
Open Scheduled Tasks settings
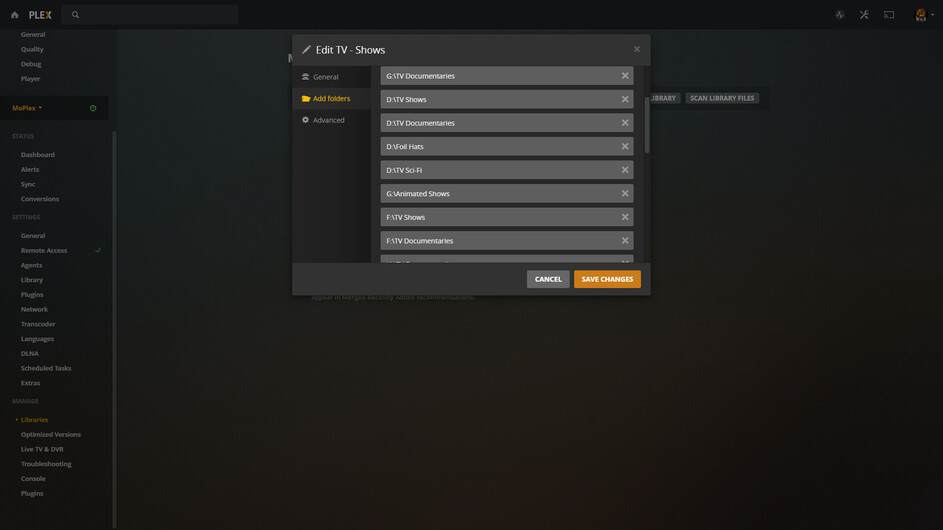click(46, 368)
